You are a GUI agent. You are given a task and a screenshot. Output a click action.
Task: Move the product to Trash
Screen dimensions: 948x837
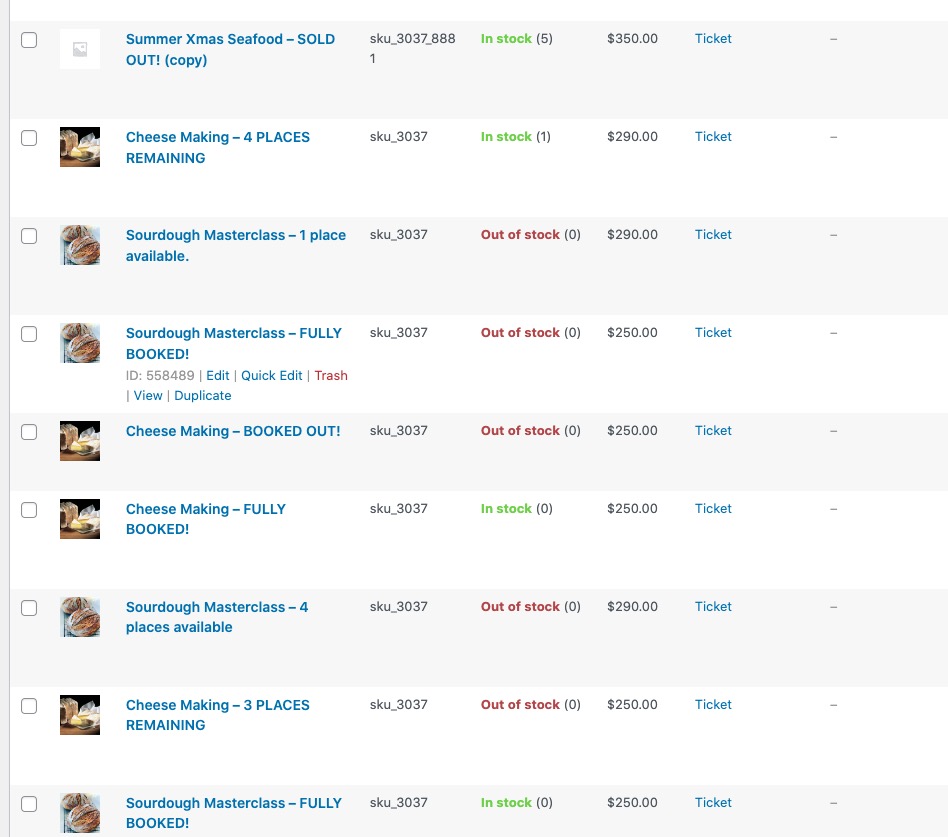pyautogui.click(x=331, y=376)
